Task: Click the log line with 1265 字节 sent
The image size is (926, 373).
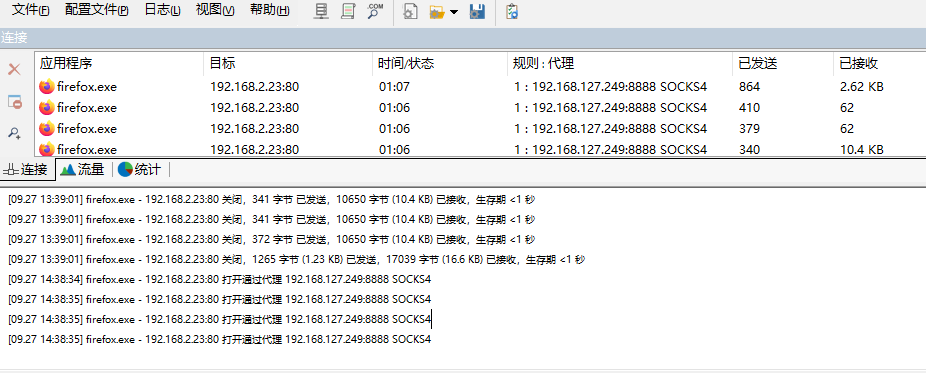Action: point(296,259)
